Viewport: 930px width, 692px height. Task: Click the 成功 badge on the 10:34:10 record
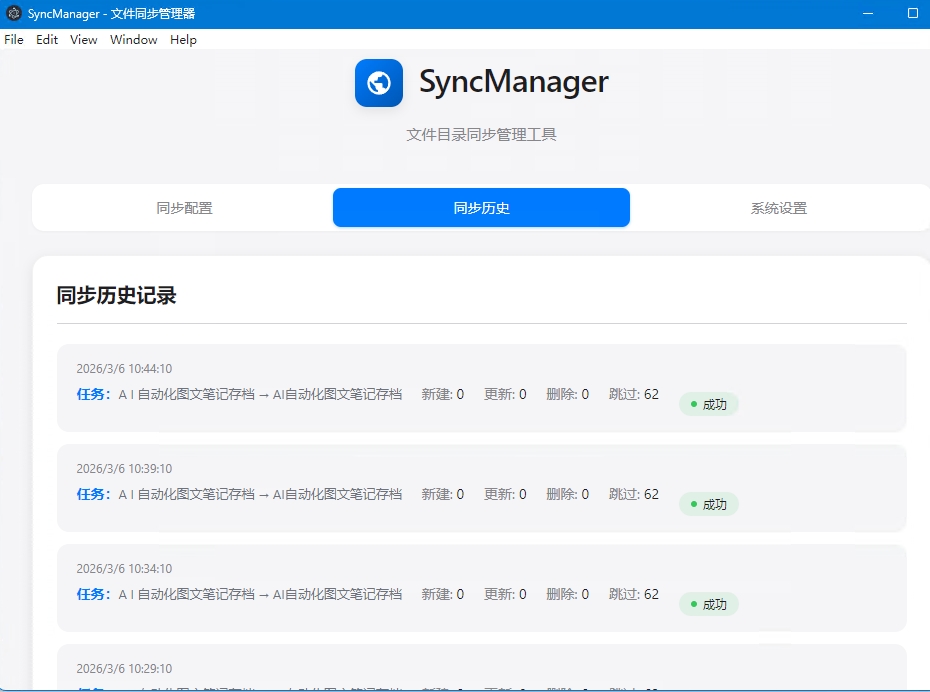pos(708,604)
